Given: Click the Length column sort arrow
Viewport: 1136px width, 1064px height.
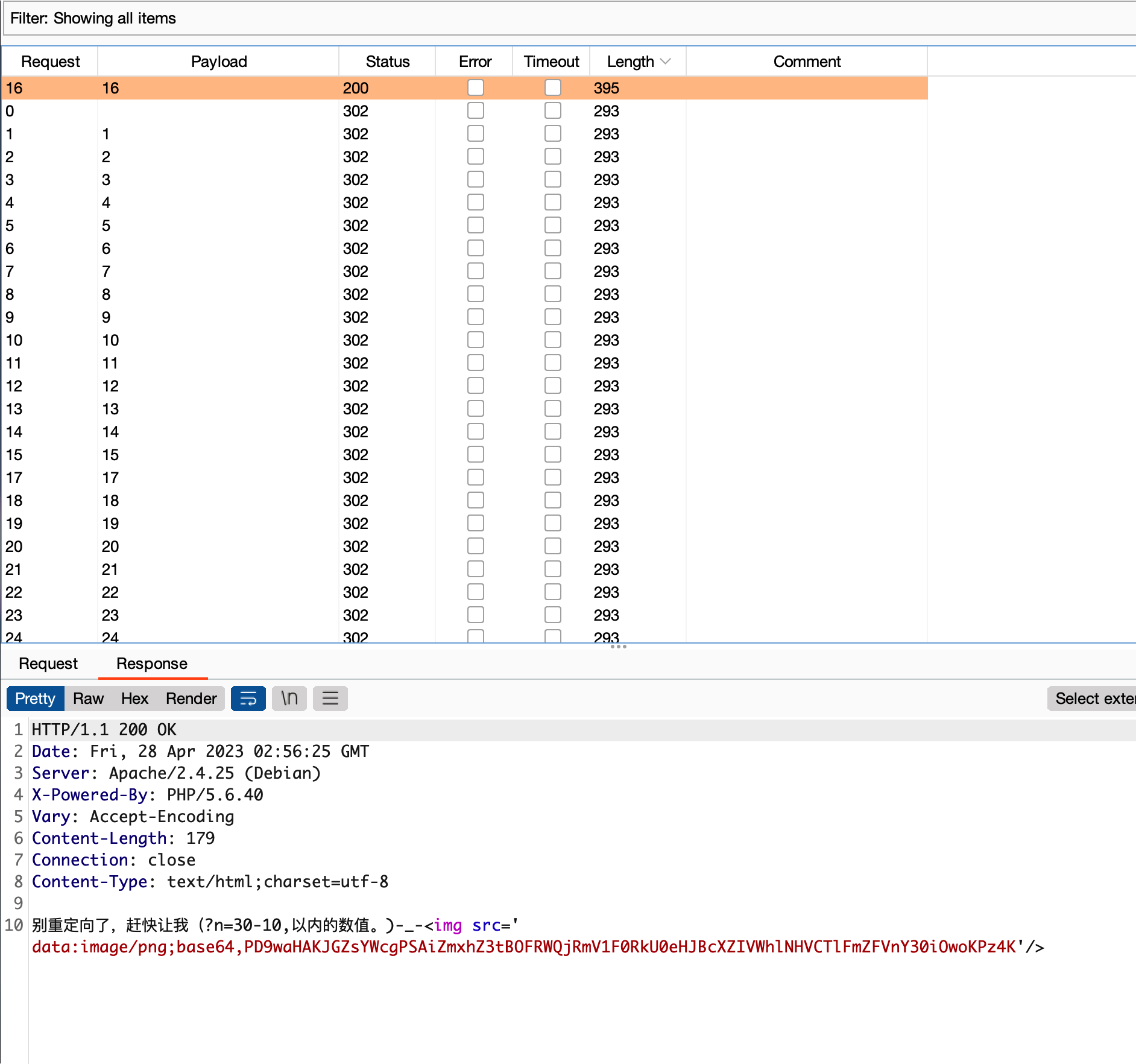Looking at the screenshot, I should point(666,62).
